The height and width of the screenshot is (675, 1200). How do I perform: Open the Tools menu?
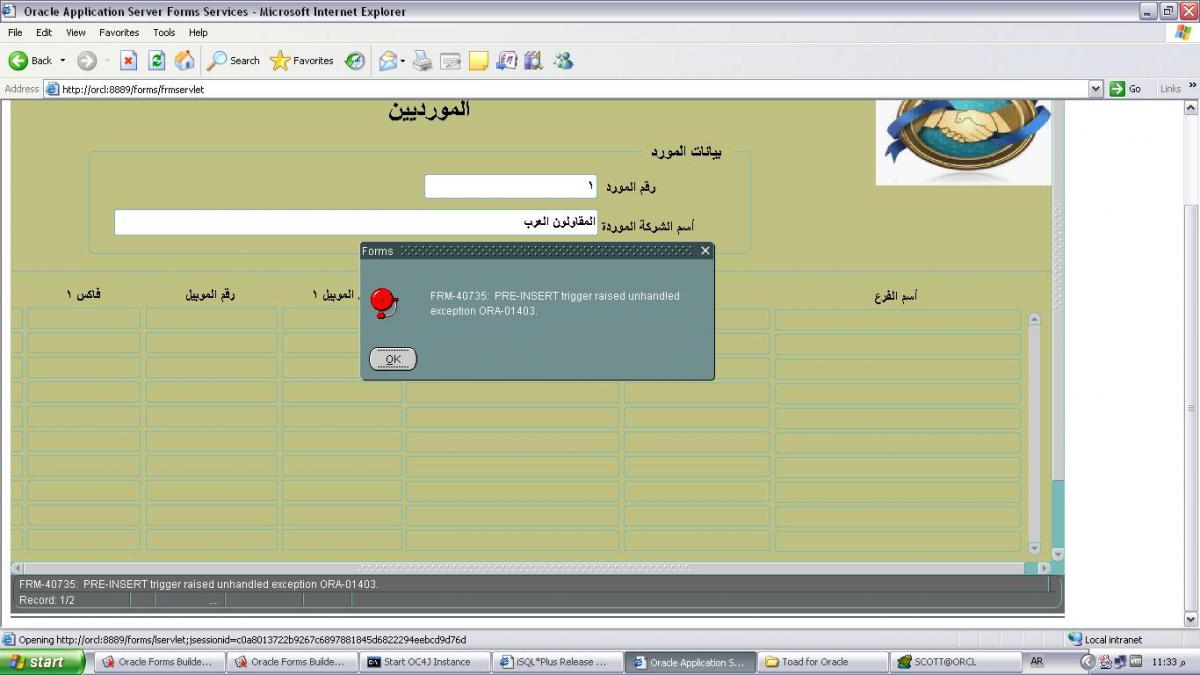pos(164,33)
